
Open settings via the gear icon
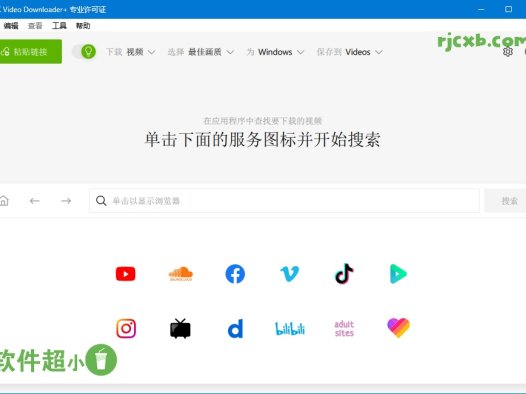click(x=508, y=52)
